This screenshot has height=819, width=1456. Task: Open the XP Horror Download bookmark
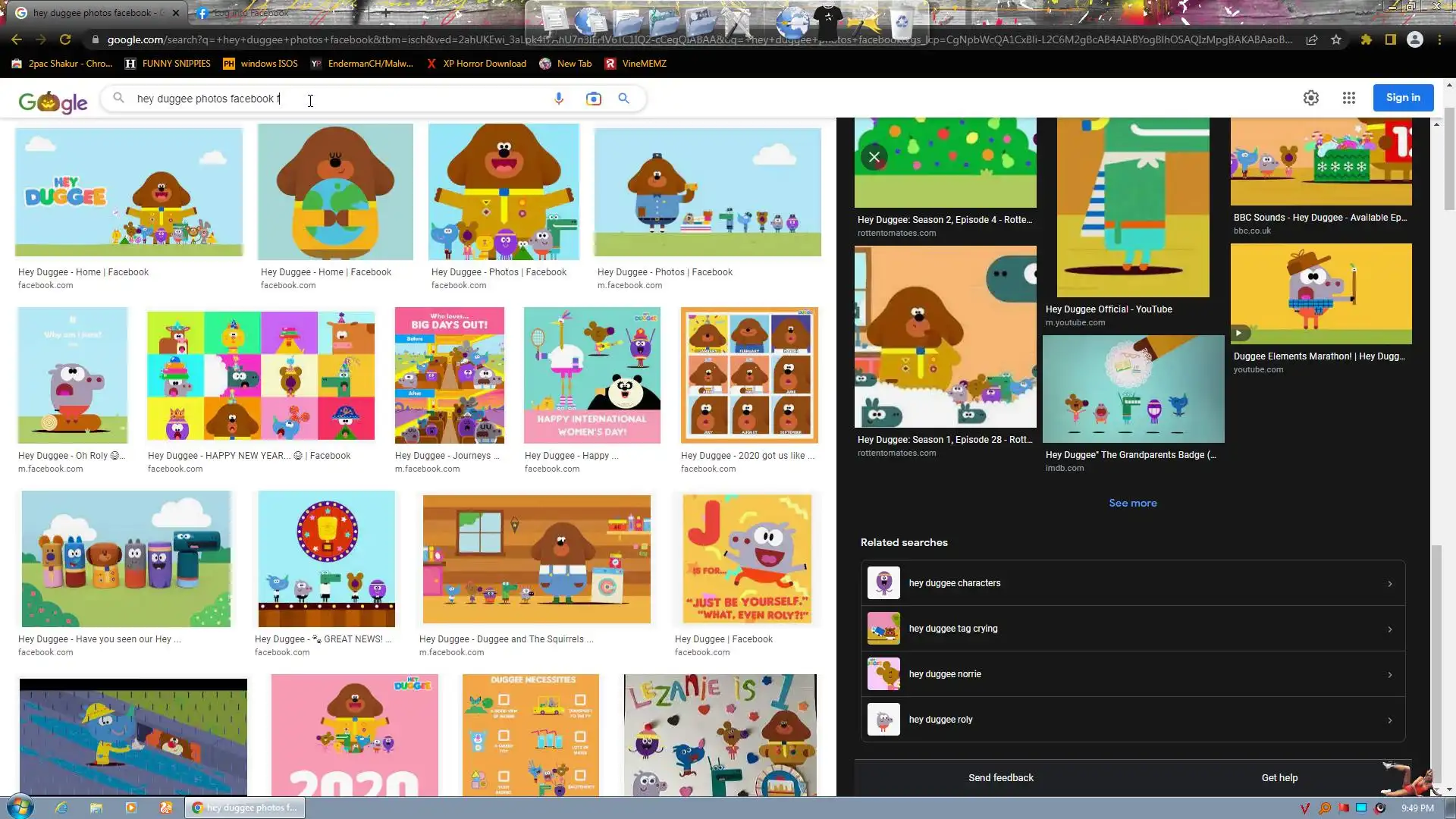[476, 64]
